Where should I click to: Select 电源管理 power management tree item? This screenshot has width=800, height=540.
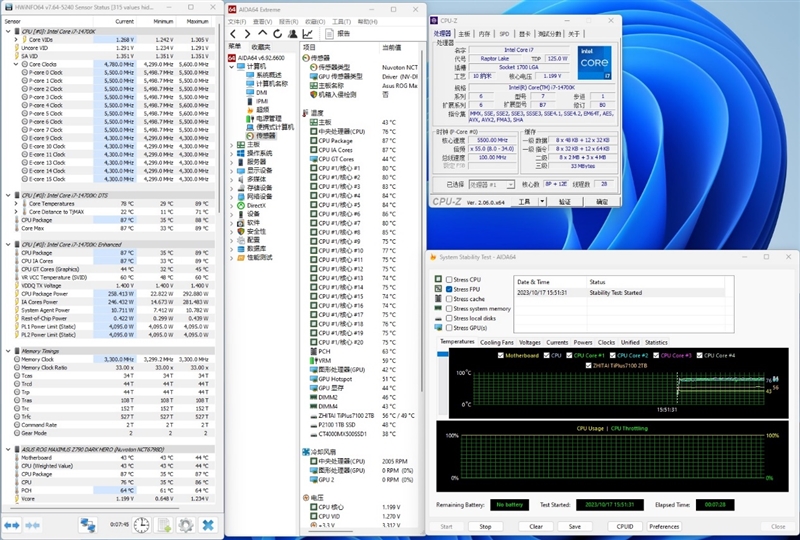269,118
